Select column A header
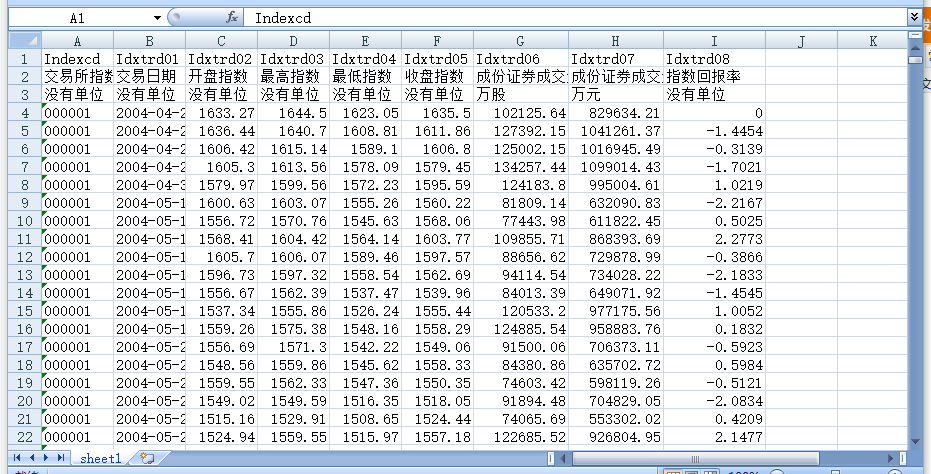 click(x=77, y=41)
